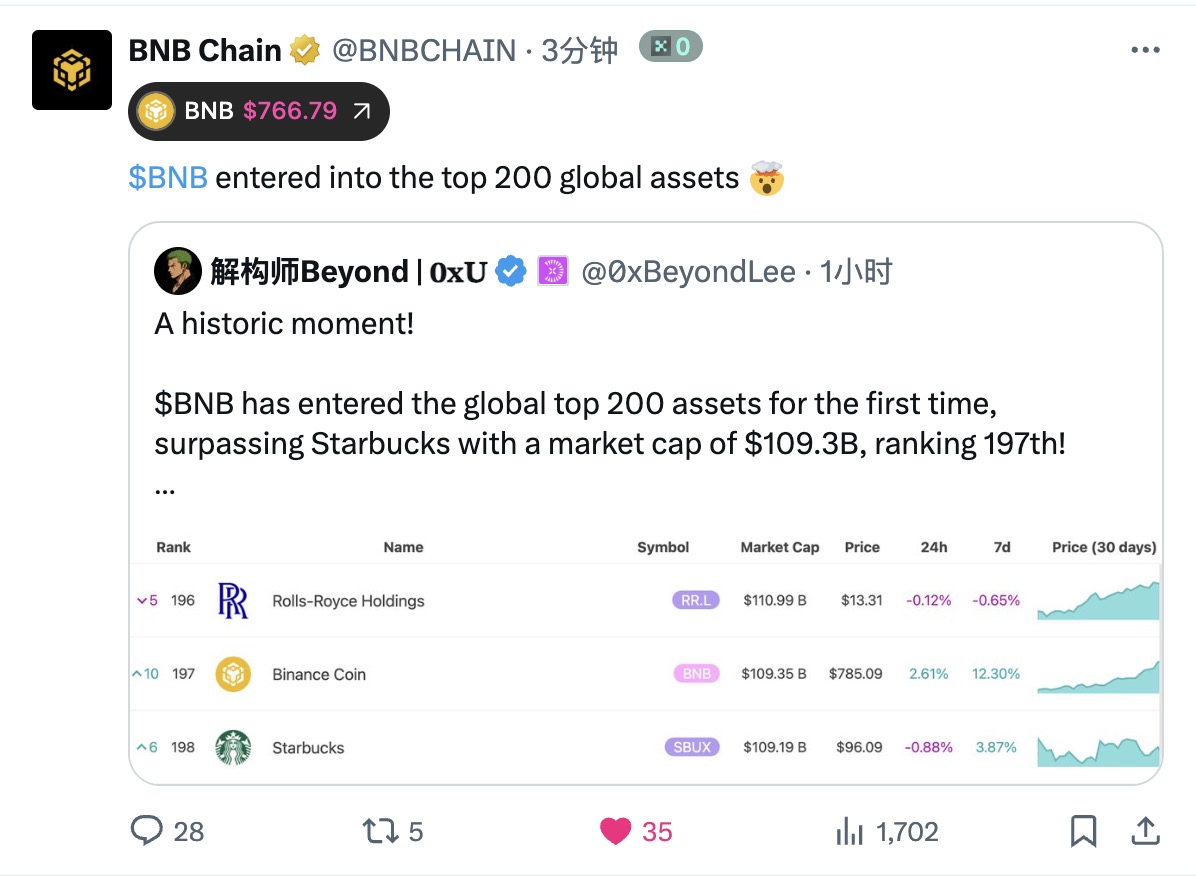The image size is (1196, 876).
Task: Open the BNB Chain profile avatar
Action: pos(72,70)
